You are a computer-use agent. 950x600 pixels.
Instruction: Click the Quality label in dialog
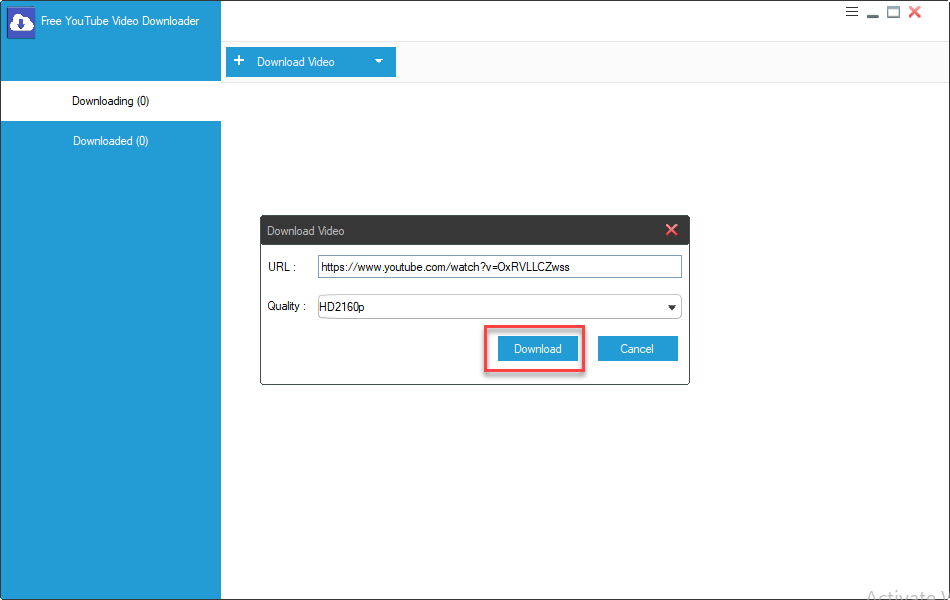click(x=286, y=306)
